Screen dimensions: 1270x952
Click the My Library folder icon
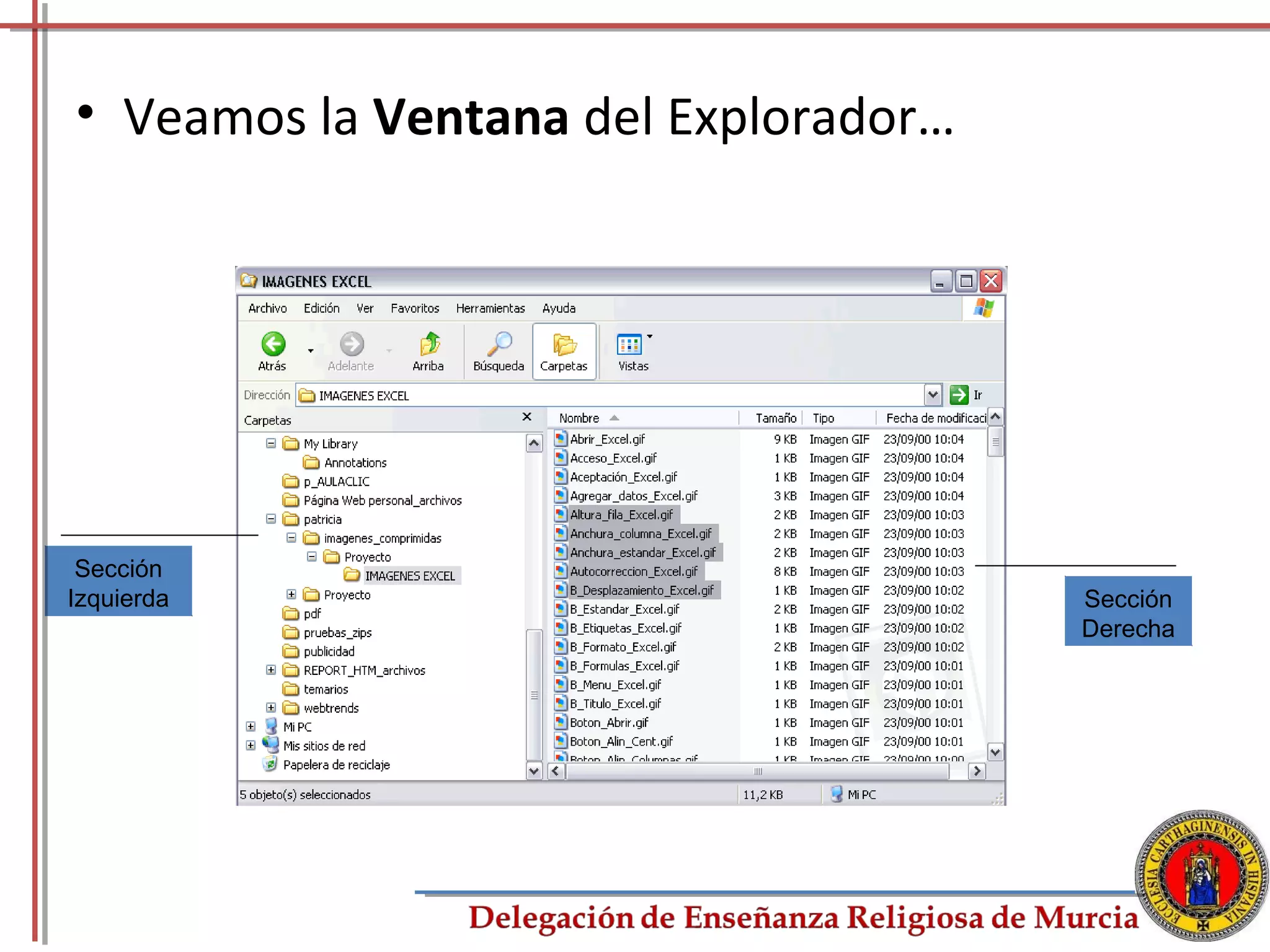pyautogui.click(x=291, y=444)
